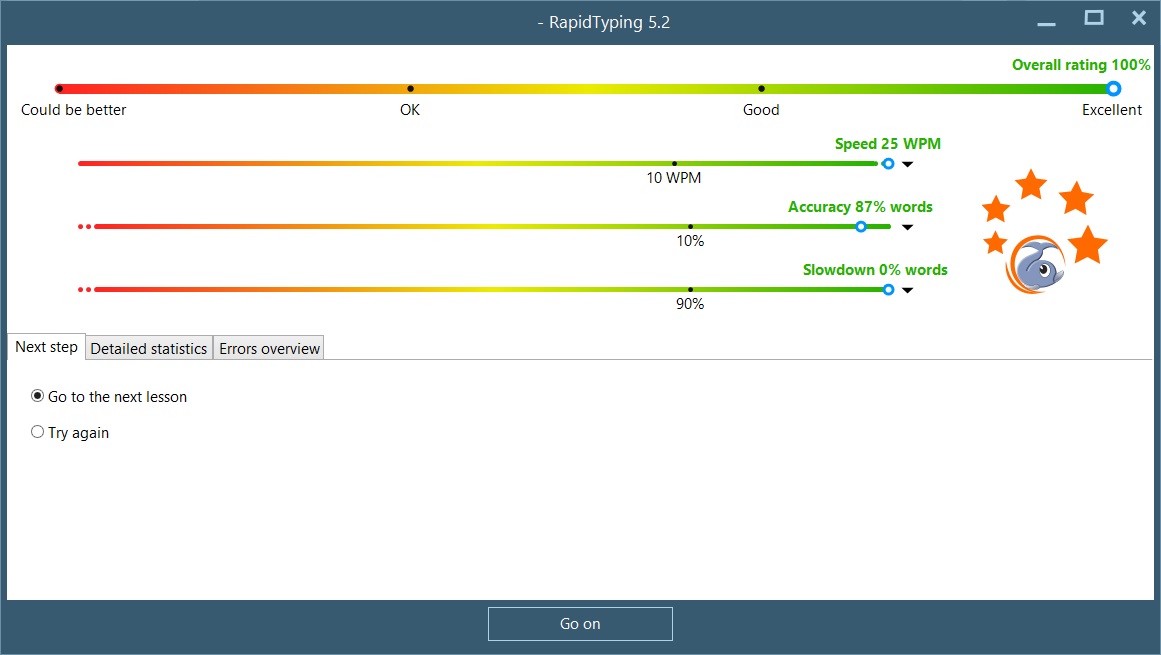Close the RapidTyping results window
1161x655 pixels.
click(x=1138, y=18)
